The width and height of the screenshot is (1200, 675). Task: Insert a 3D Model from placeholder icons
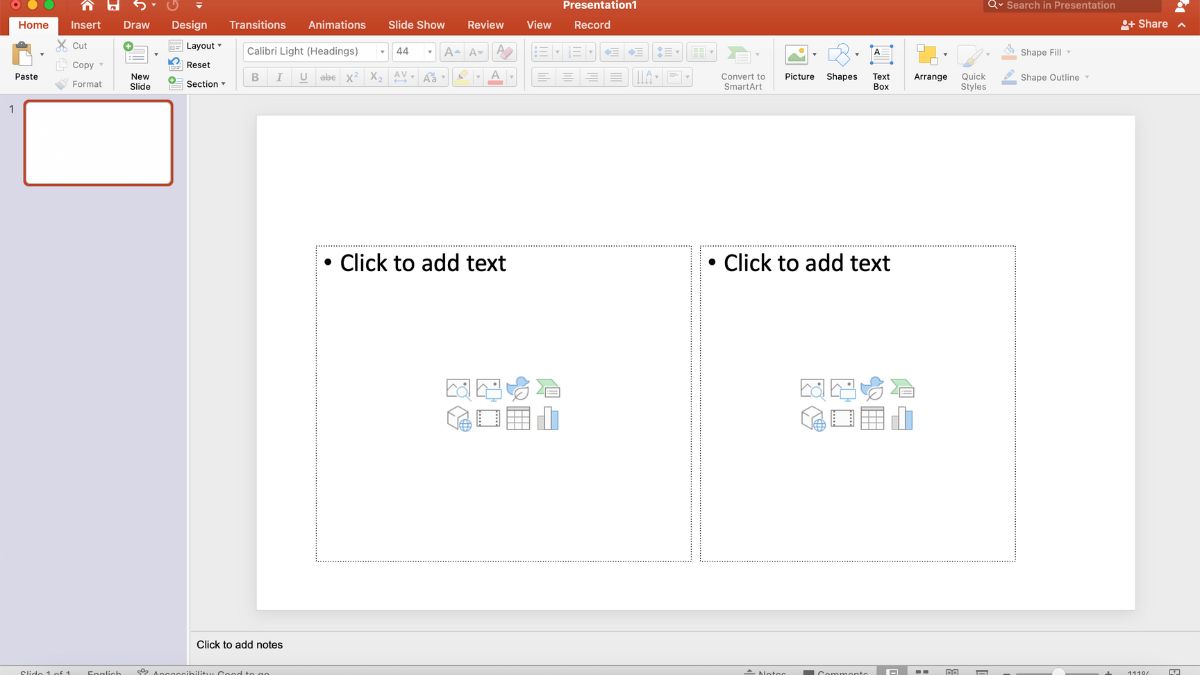pyautogui.click(x=457, y=417)
